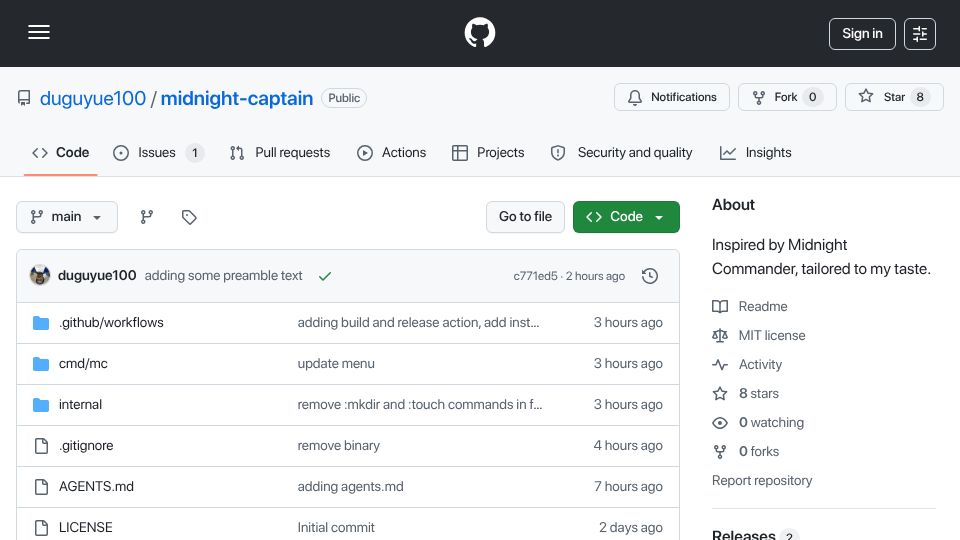Open the LICENSE file
Screen dimensions: 960x540
tap(86, 528)
